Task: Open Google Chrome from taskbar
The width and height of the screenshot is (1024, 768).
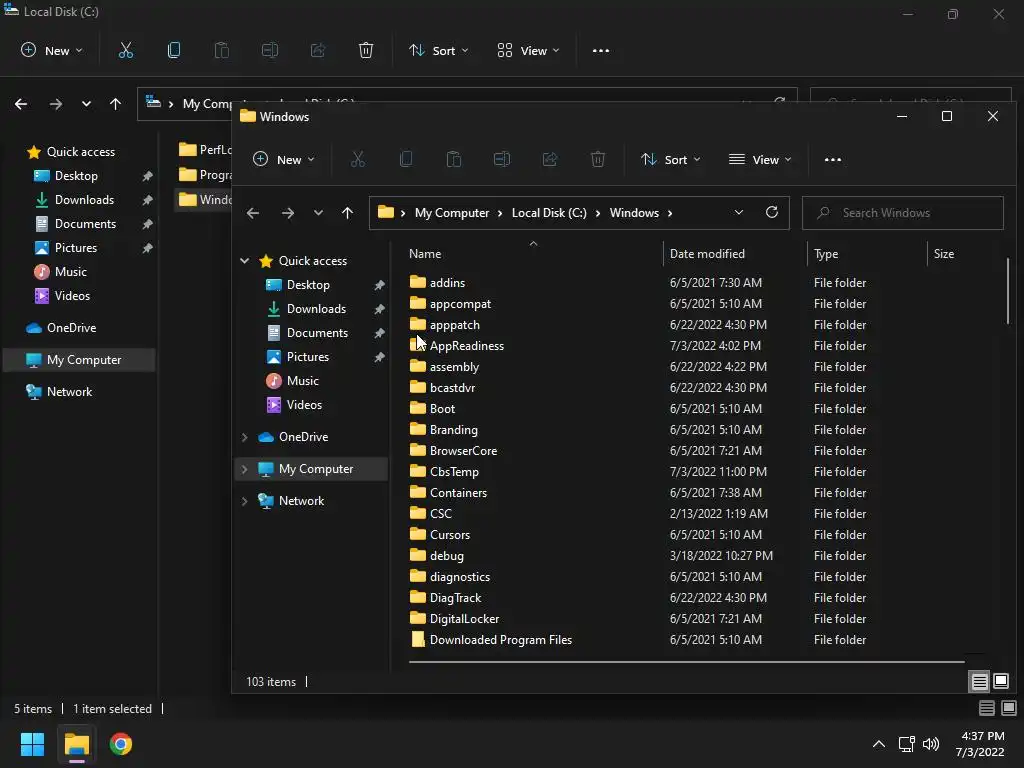Action: [121, 744]
